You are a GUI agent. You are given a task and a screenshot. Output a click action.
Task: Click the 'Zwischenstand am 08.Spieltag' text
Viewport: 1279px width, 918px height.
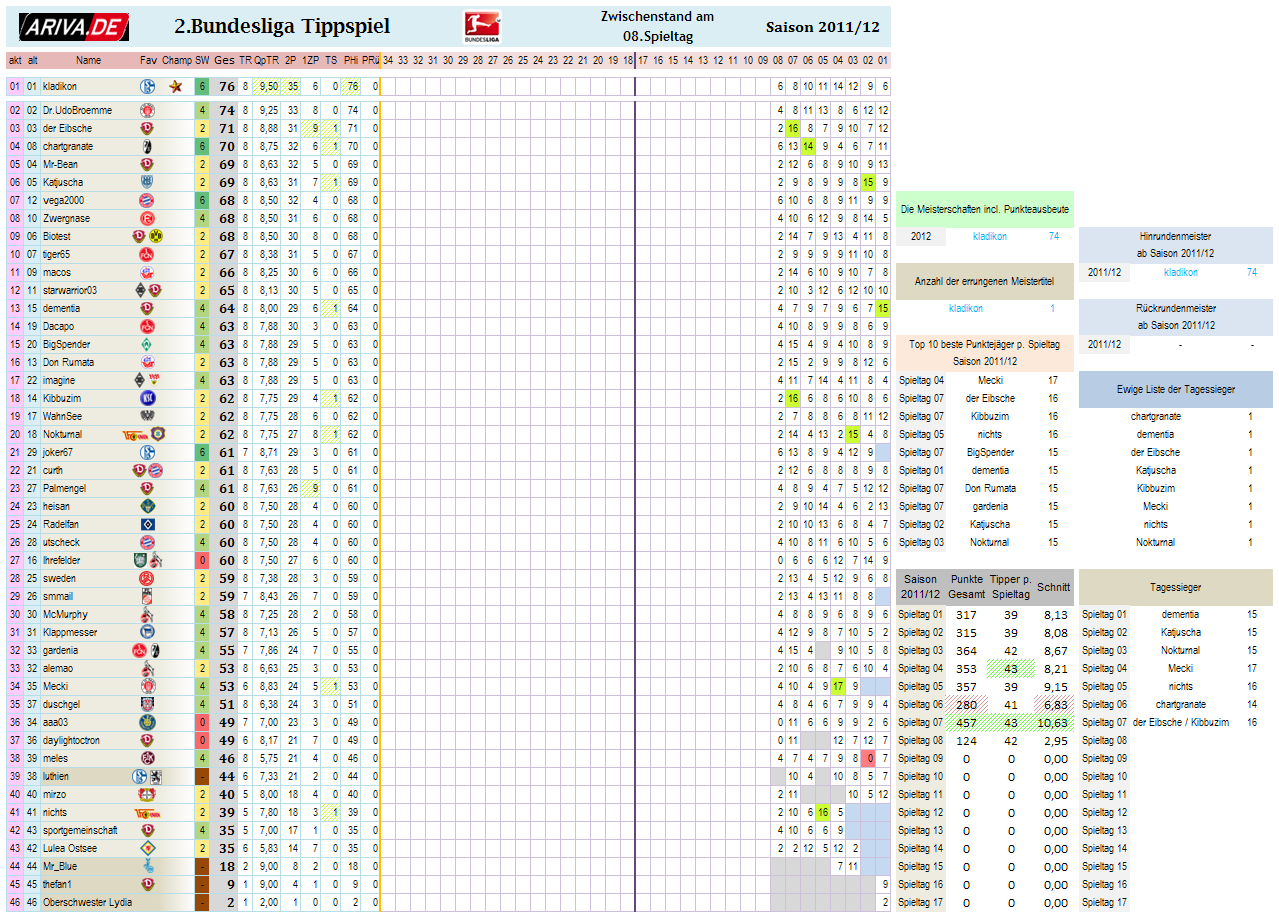(657, 27)
